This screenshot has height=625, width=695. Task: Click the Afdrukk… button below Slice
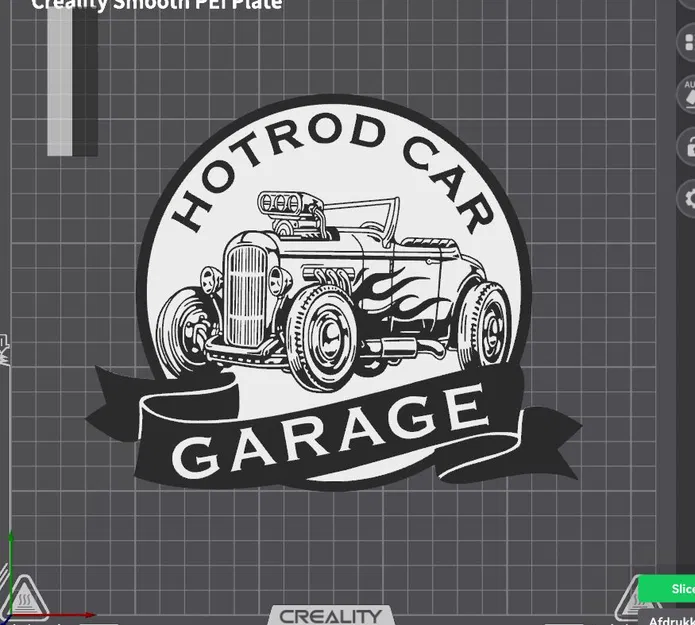pos(668,619)
